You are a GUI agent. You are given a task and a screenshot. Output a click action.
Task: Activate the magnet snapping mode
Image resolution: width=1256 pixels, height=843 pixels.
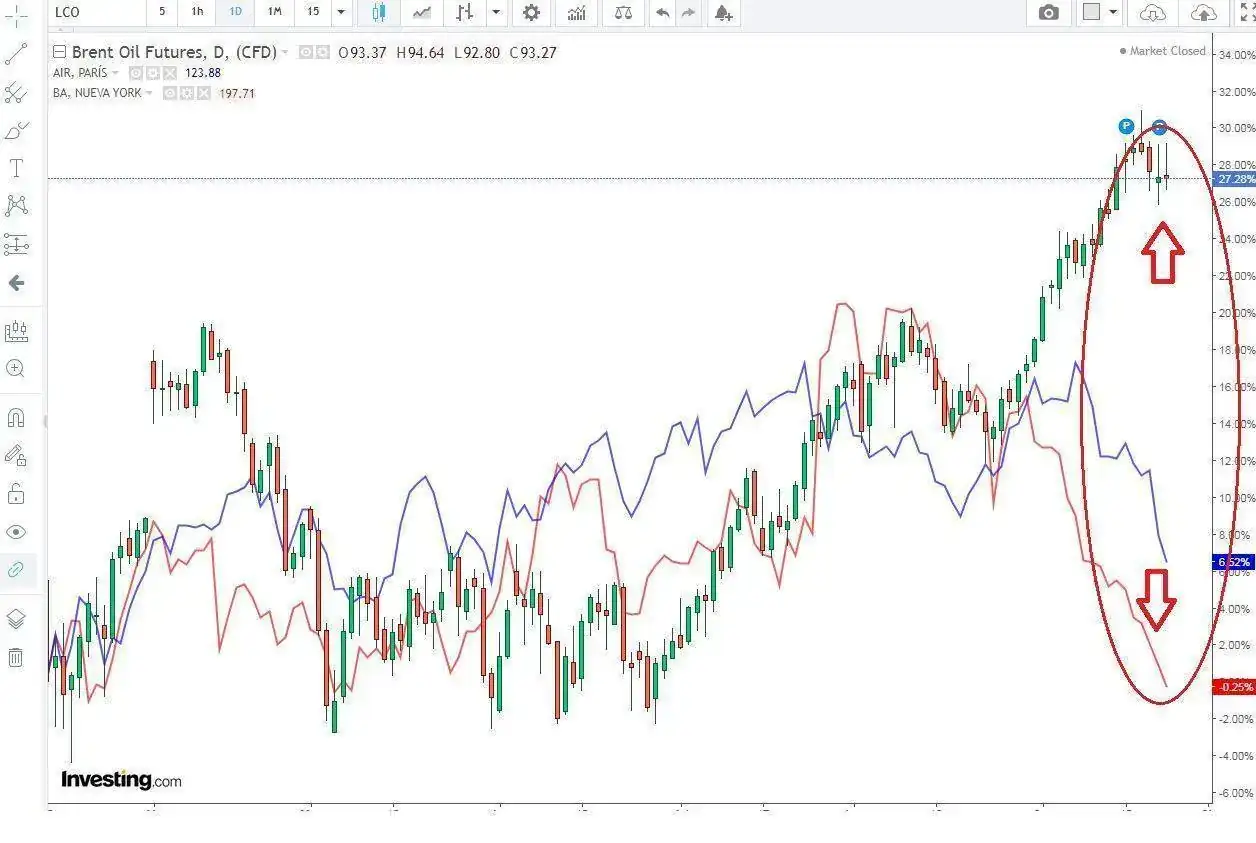pos(16,417)
